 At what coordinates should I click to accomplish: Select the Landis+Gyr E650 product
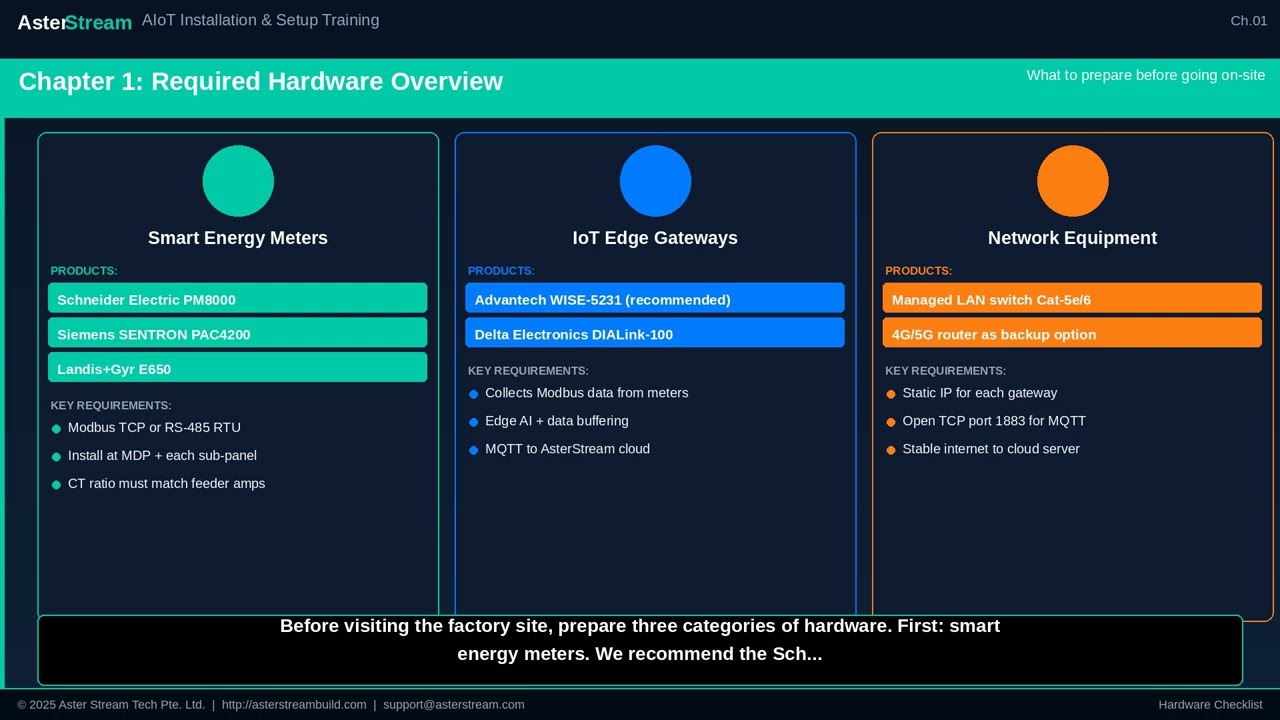(x=238, y=368)
